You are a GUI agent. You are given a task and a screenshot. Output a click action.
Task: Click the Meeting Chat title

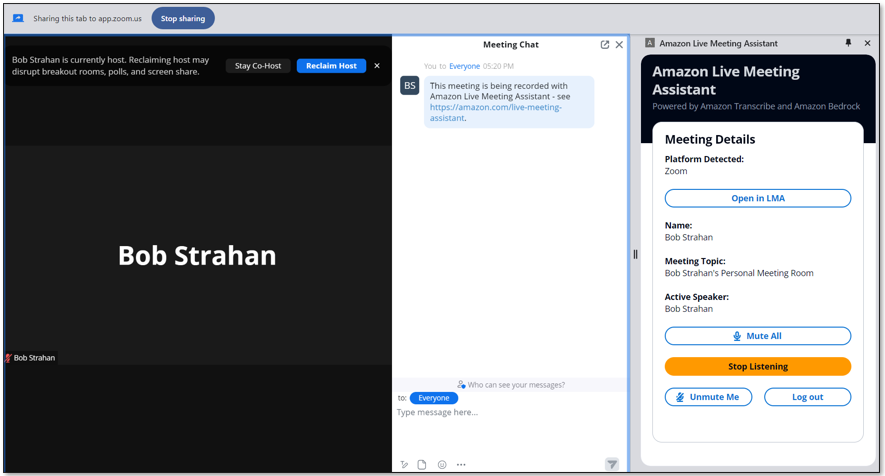click(x=511, y=45)
